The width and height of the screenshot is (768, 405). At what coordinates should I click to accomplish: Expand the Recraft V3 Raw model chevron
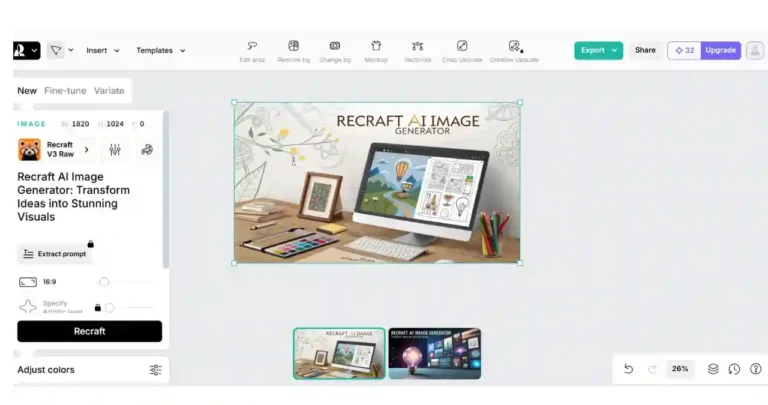[87, 149]
